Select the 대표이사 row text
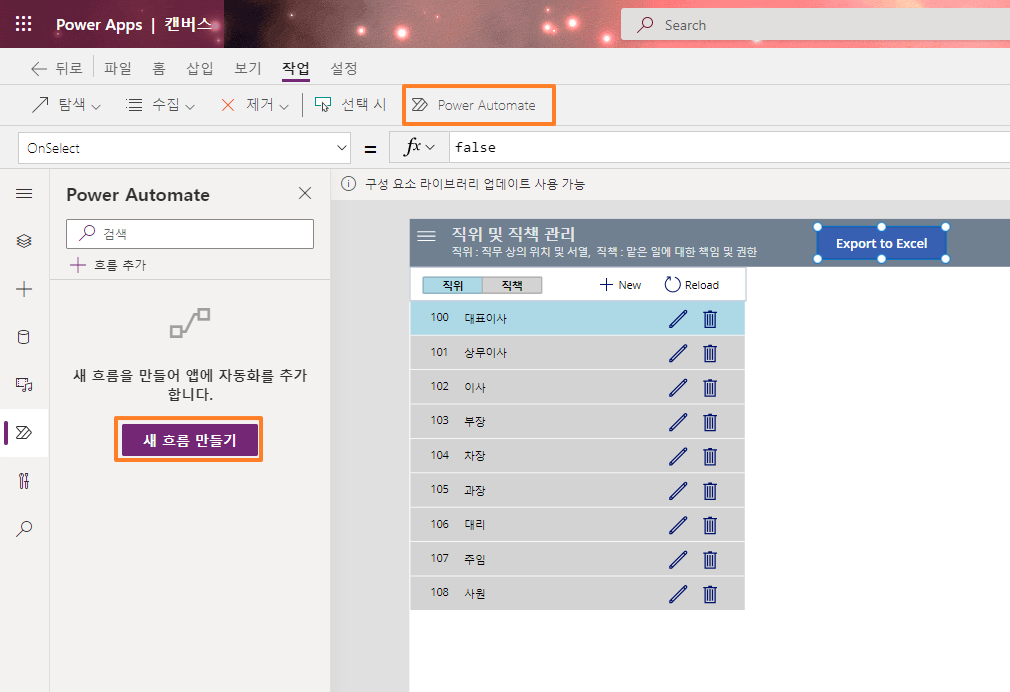 pyautogui.click(x=486, y=318)
